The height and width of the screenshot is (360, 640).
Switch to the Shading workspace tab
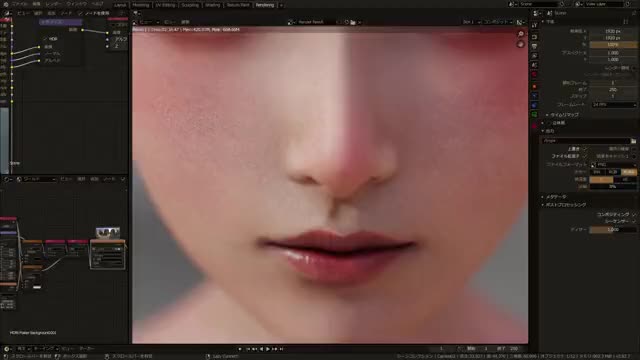[x=213, y=5]
